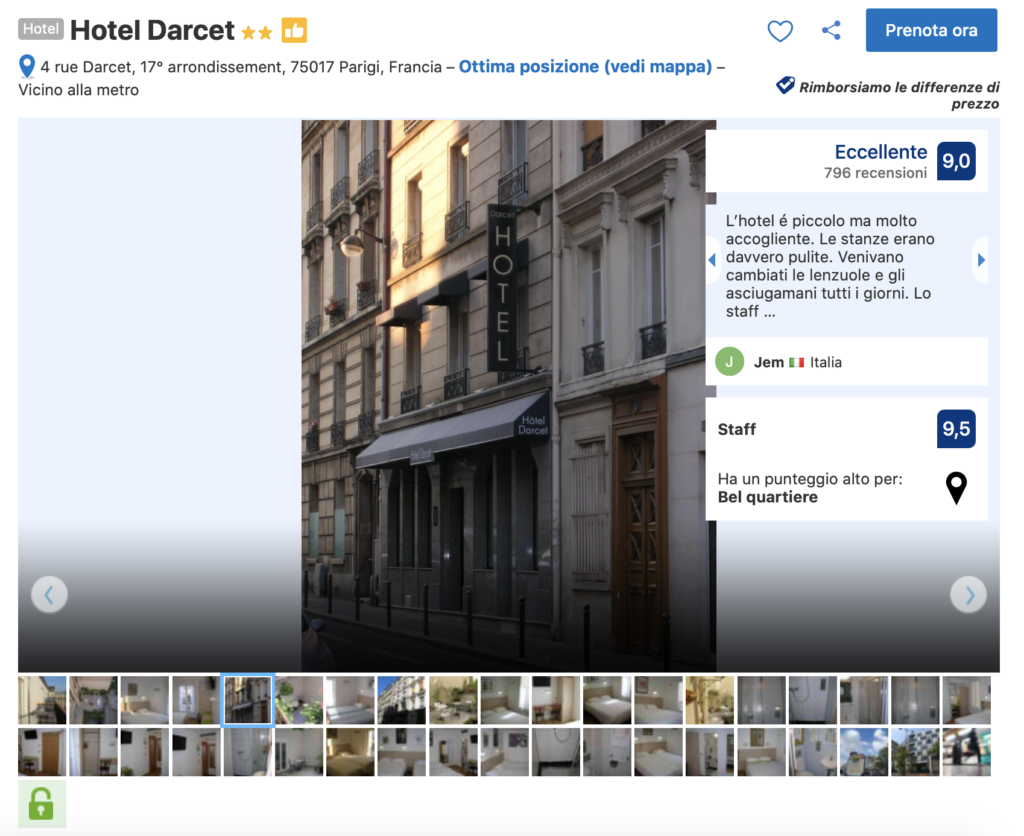Viewport: 1024px width, 836px height.
Task: Click the yellow thumbs-up badge
Action: (294, 31)
